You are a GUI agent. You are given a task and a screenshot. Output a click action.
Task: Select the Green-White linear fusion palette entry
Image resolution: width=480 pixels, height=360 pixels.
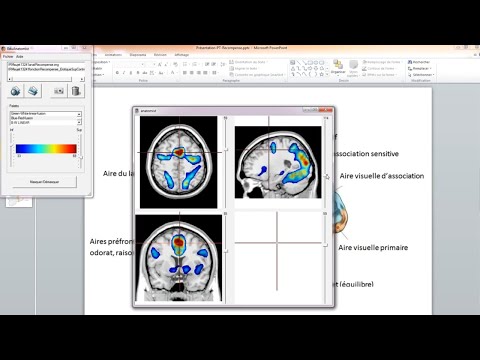pos(44,114)
